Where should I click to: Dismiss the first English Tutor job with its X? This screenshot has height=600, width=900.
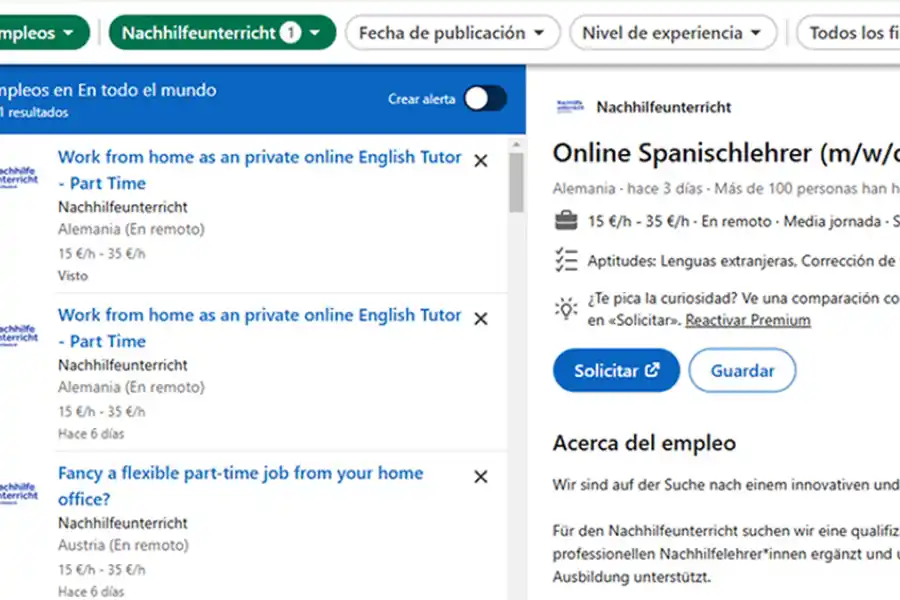pos(480,160)
